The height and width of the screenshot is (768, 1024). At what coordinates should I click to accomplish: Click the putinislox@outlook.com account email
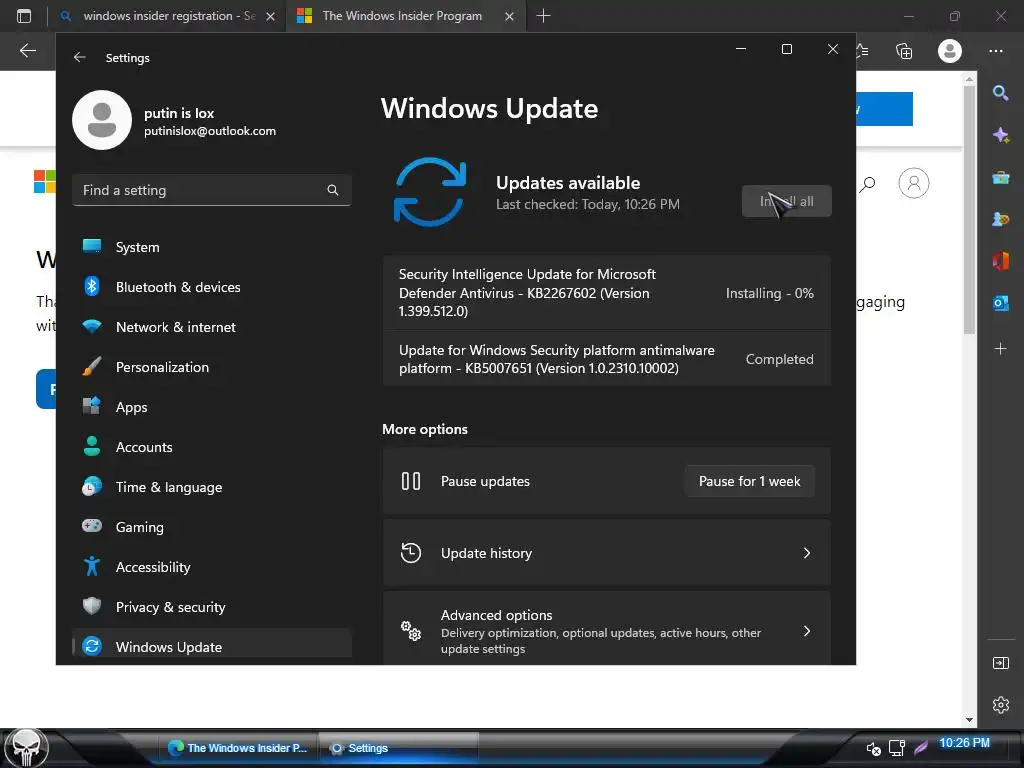[x=210, y=131]
